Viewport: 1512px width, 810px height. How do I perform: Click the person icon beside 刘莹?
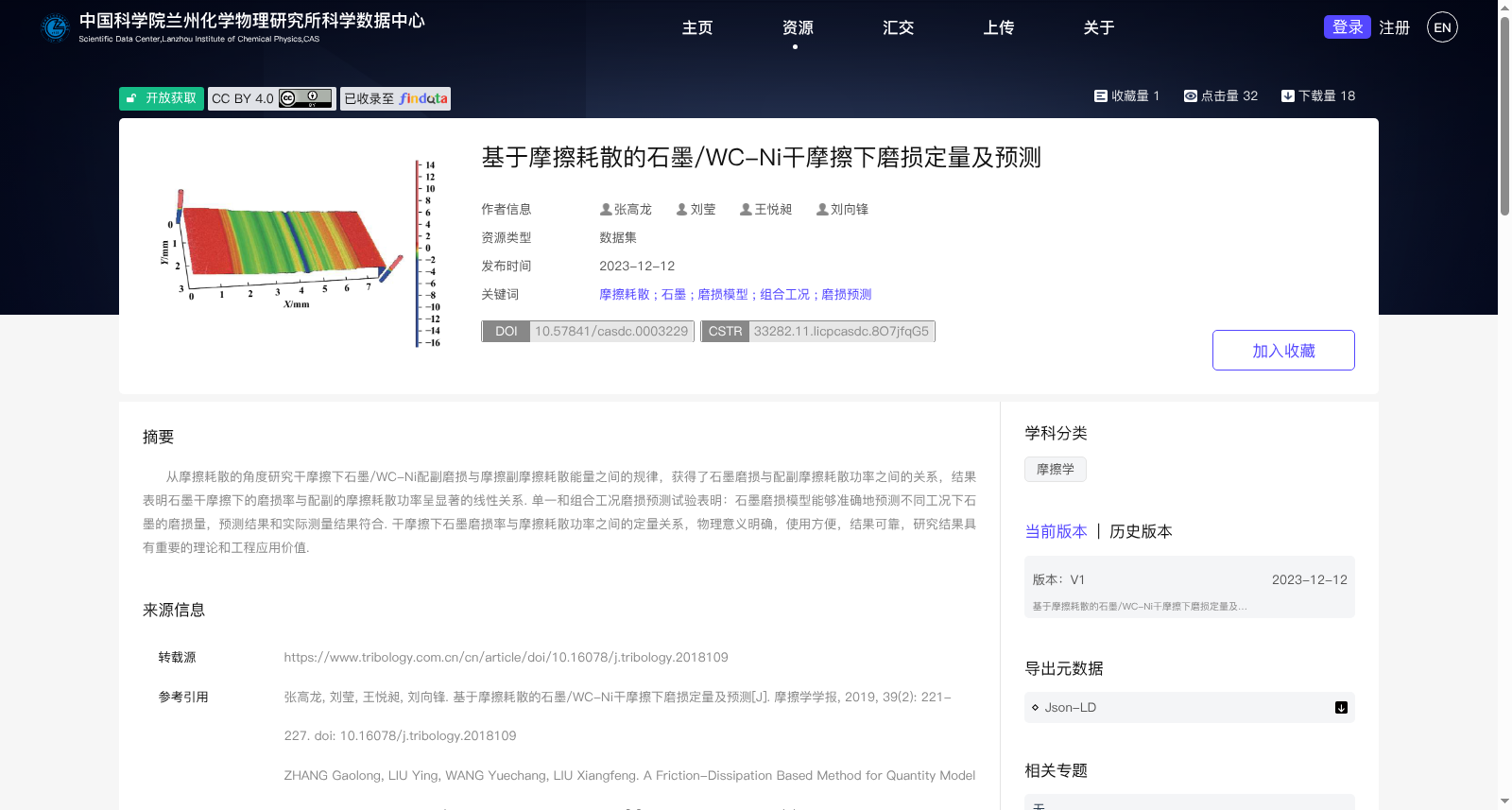point(682,209)
